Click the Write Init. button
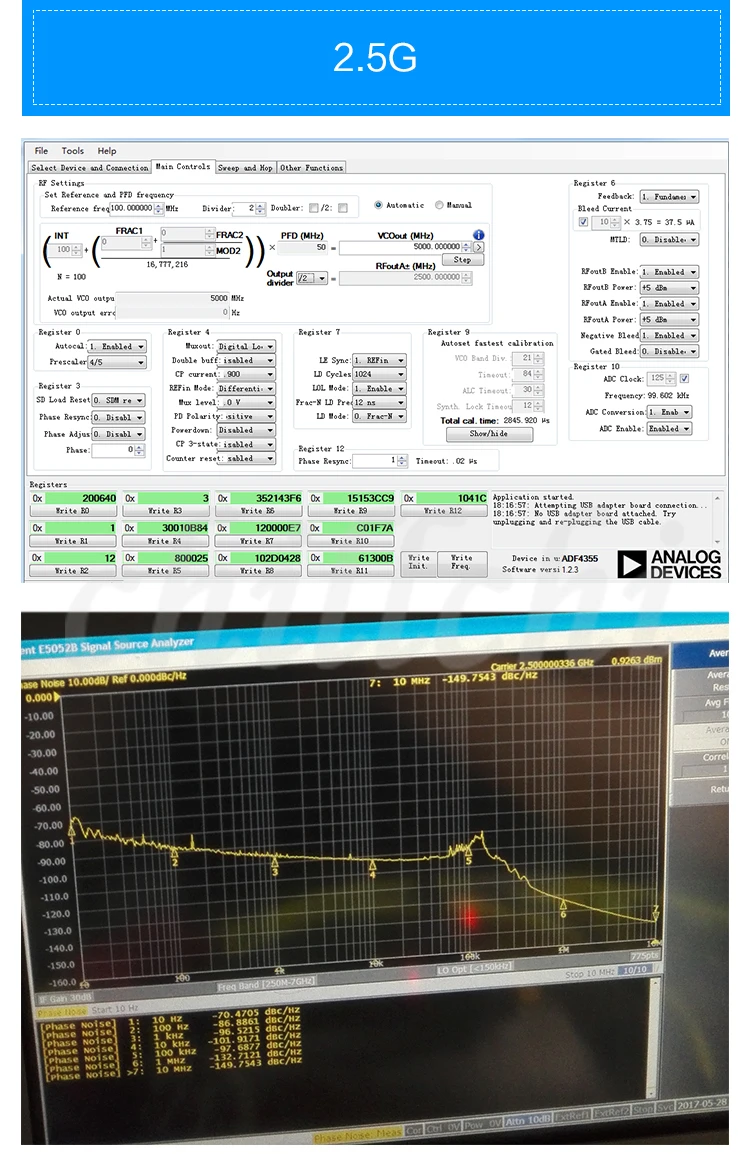 click(x=418, y=562)
